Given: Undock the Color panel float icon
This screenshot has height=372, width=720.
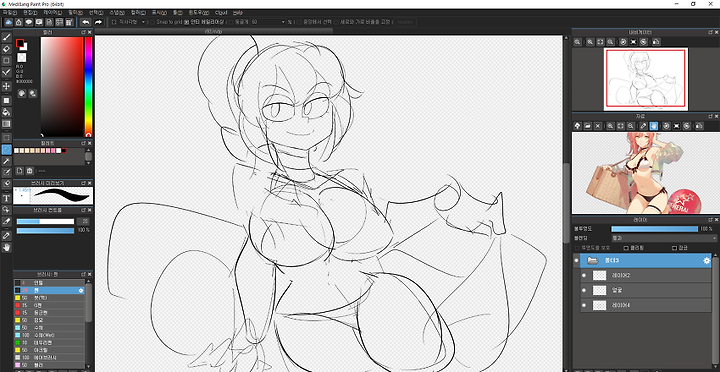Looking at the screenshot, I should click(84, 32).
